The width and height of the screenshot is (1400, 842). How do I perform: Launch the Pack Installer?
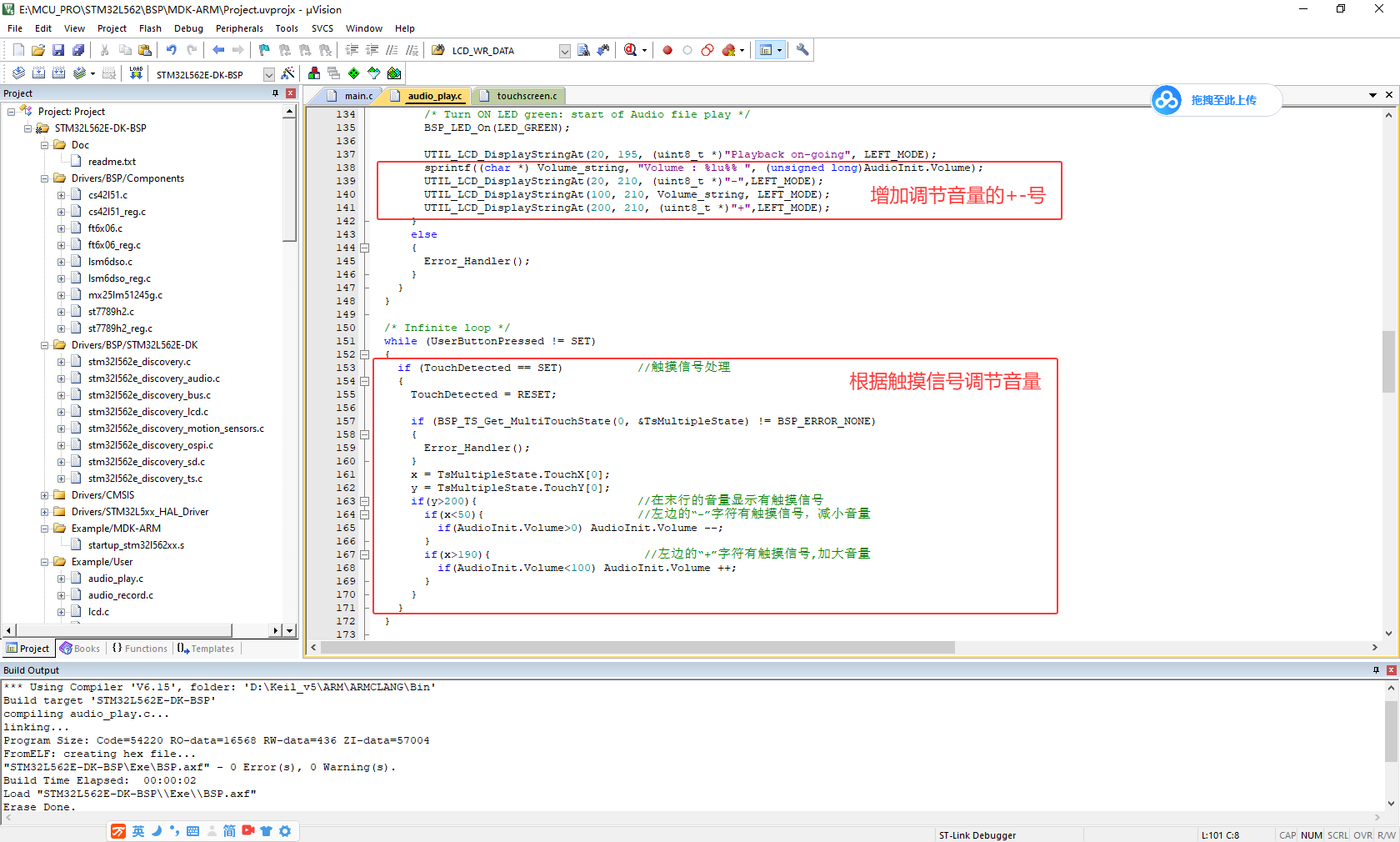point(394,73)
